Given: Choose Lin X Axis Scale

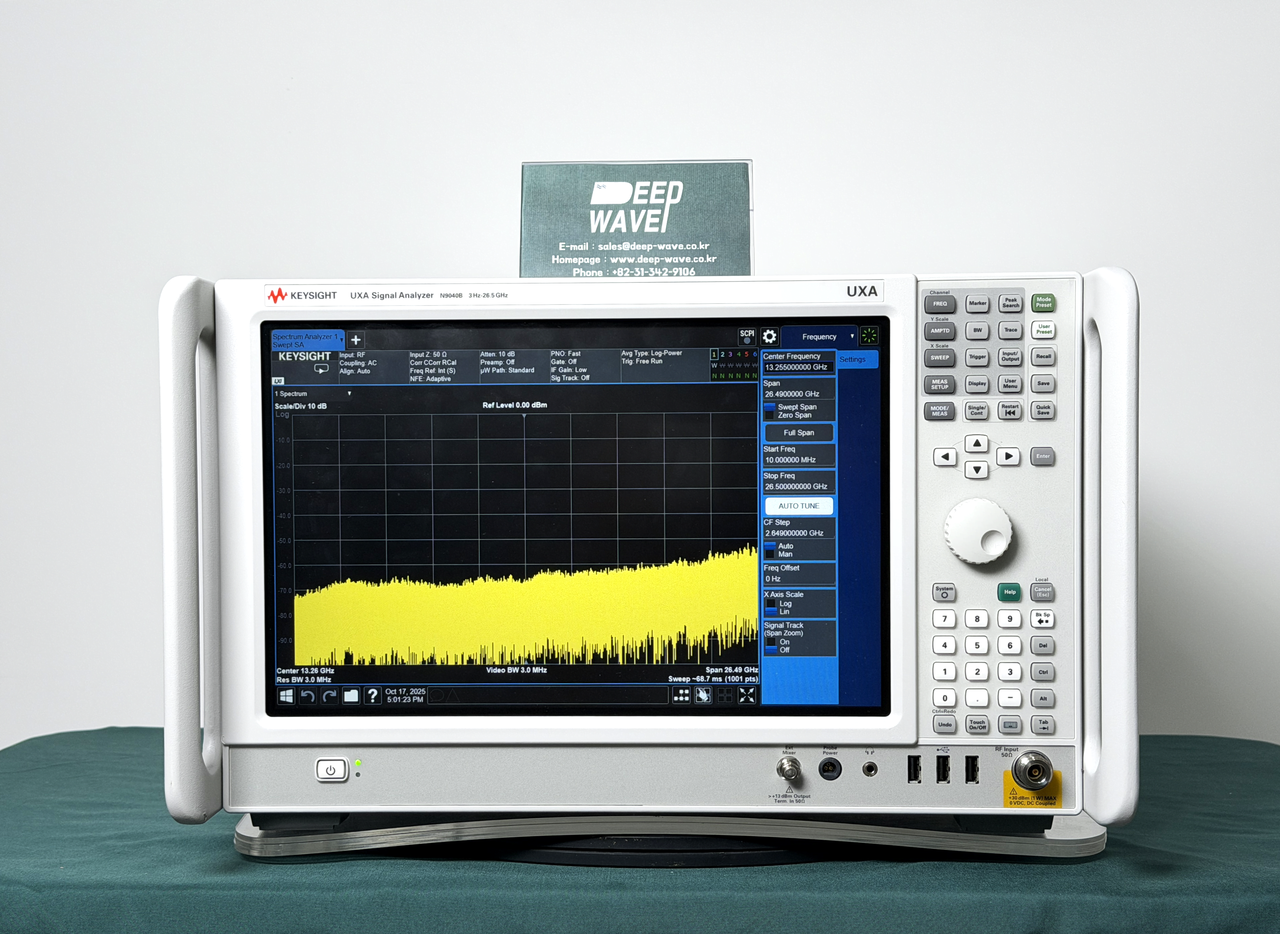Looking at the screenshot, I should coord(779,611).
